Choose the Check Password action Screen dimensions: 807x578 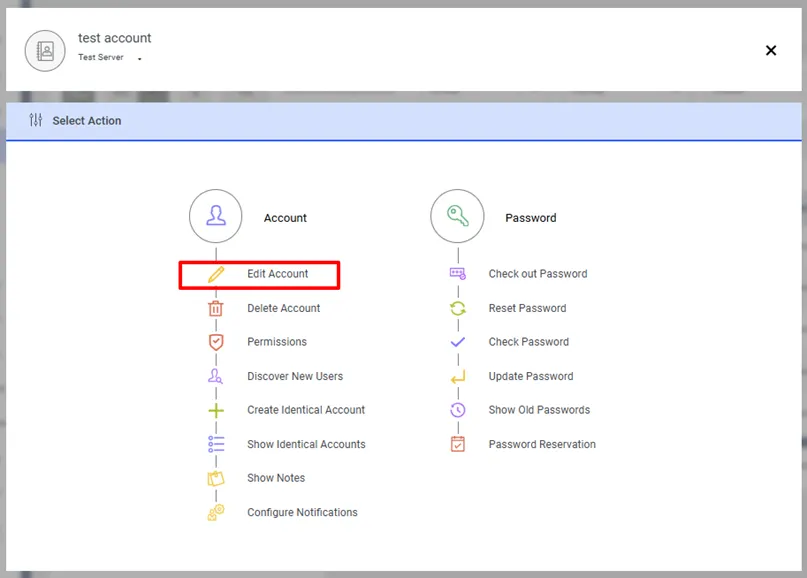pyautogui.click(x=529, y=342)
